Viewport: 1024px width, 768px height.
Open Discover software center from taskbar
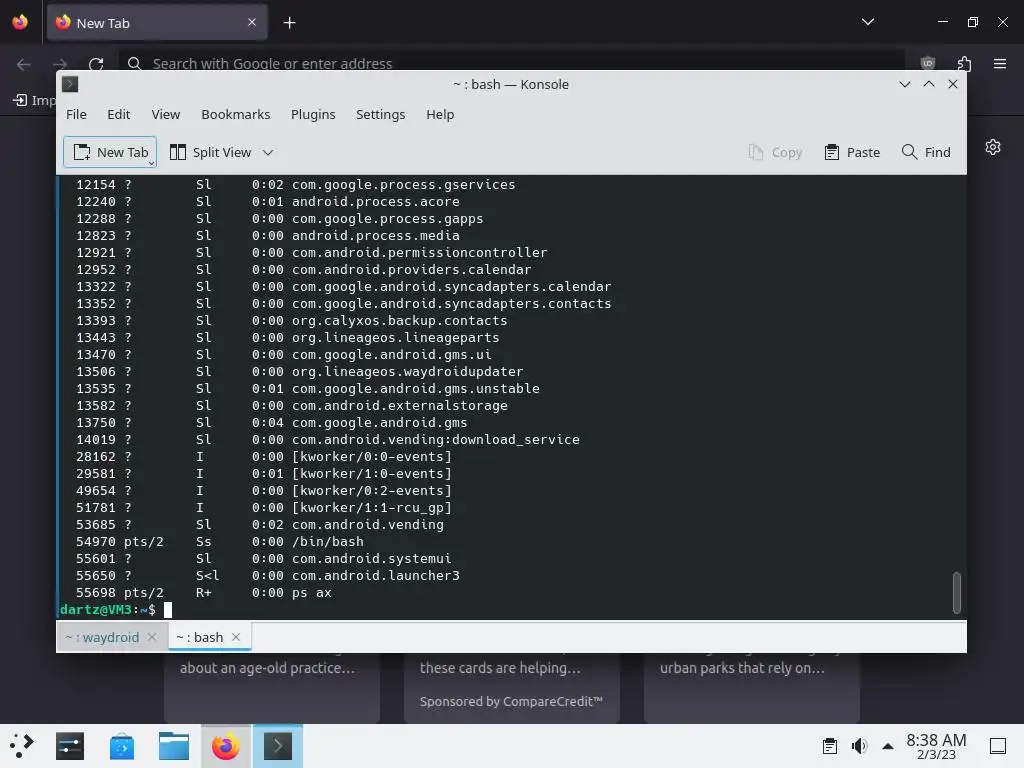122,746
